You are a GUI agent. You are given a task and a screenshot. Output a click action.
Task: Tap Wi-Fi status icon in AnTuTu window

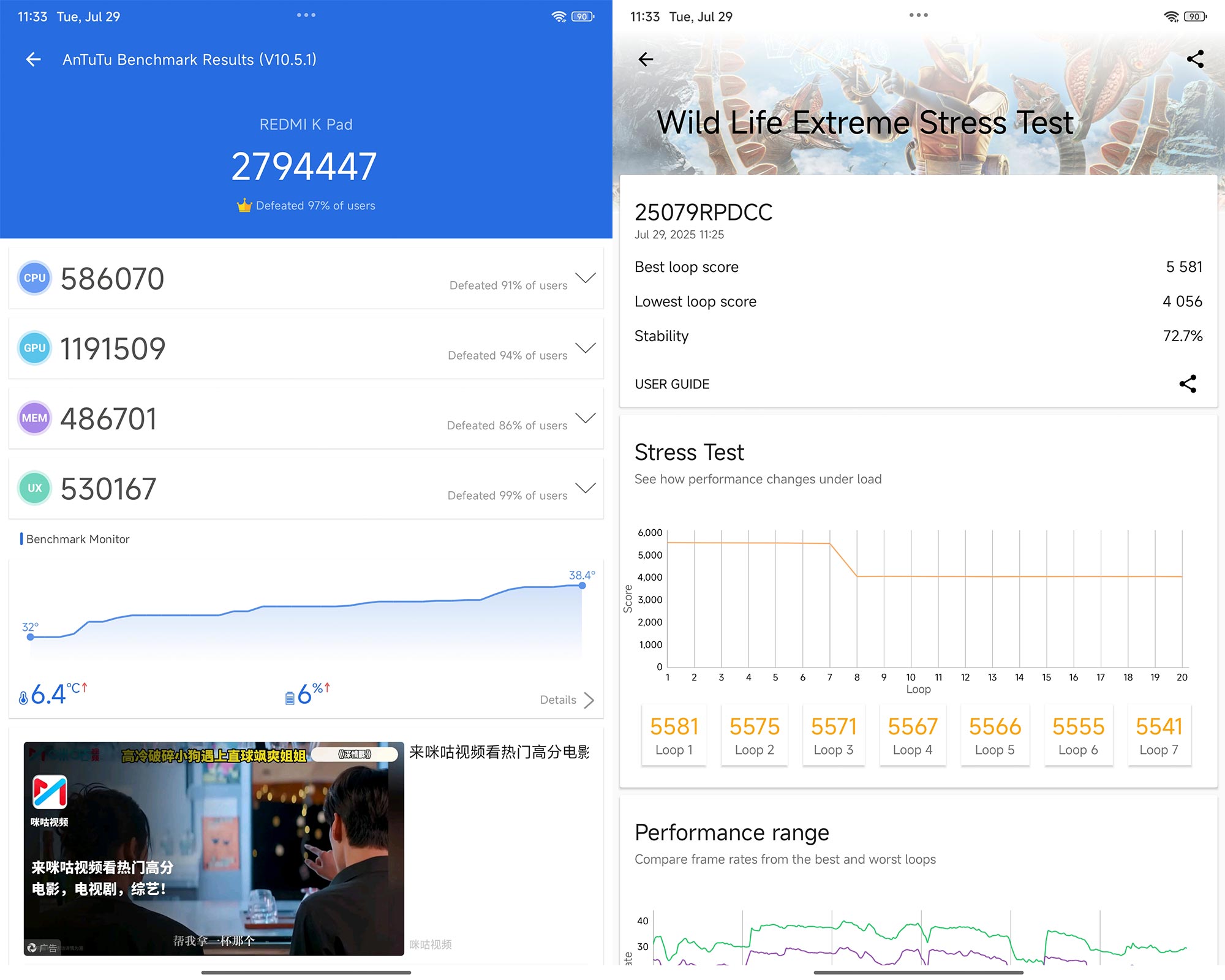coord(559,17)
